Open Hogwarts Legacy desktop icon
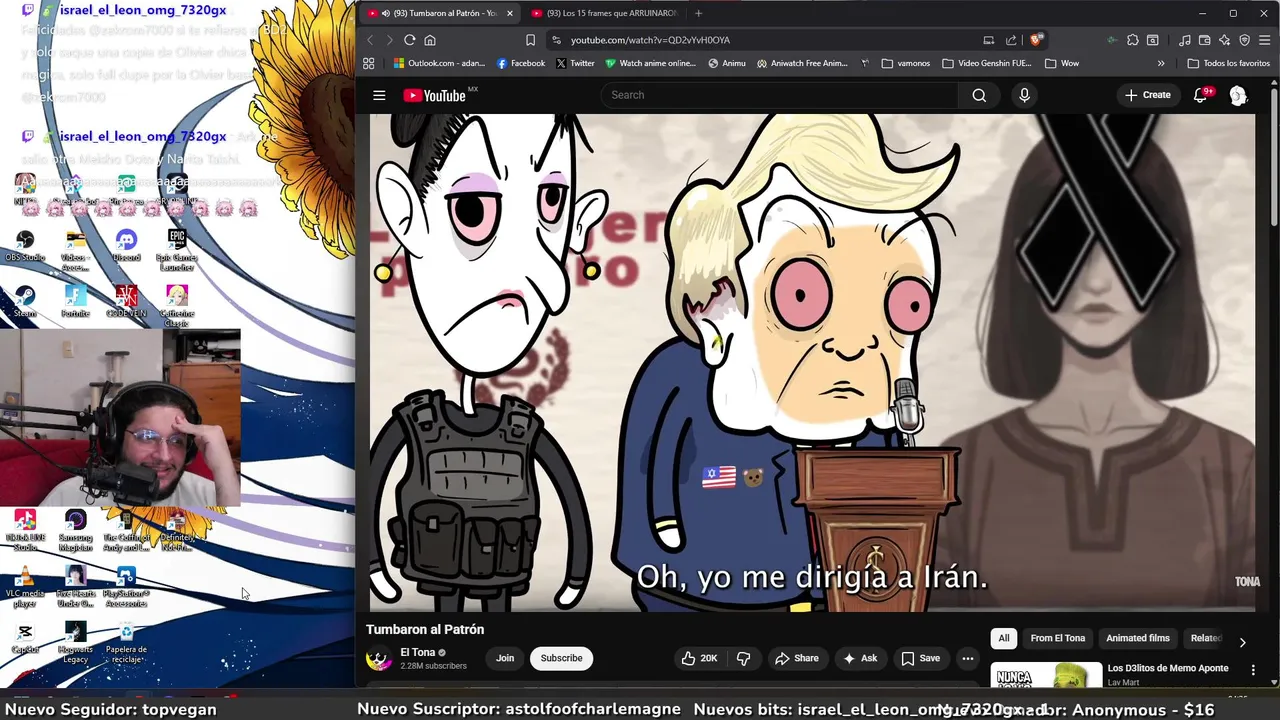This screenshot has height=720, width=1280. point(75,642)
